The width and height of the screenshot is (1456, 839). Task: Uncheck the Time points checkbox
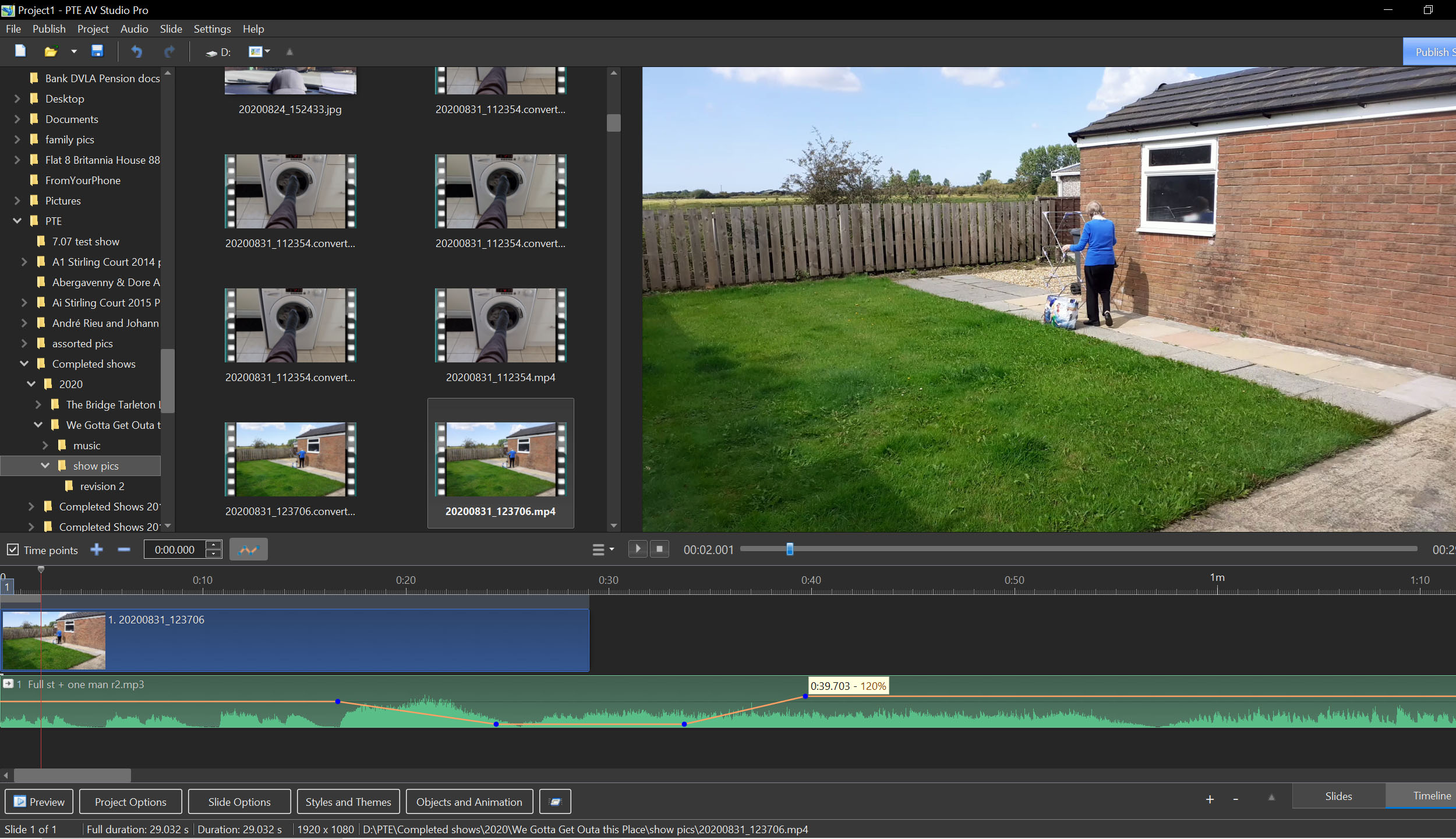coord(13,549)
